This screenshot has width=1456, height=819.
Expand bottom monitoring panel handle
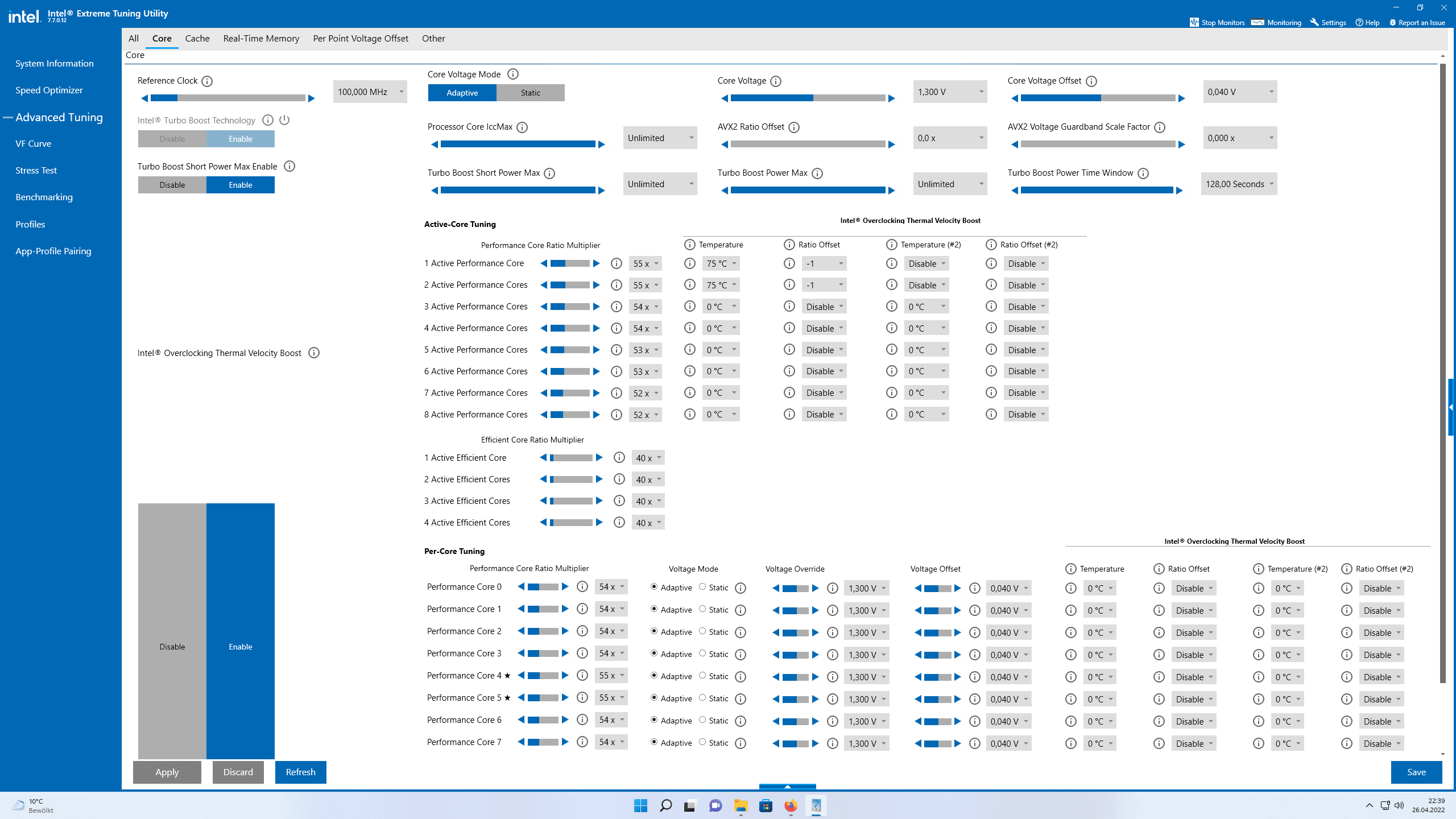tap(788, 787)
